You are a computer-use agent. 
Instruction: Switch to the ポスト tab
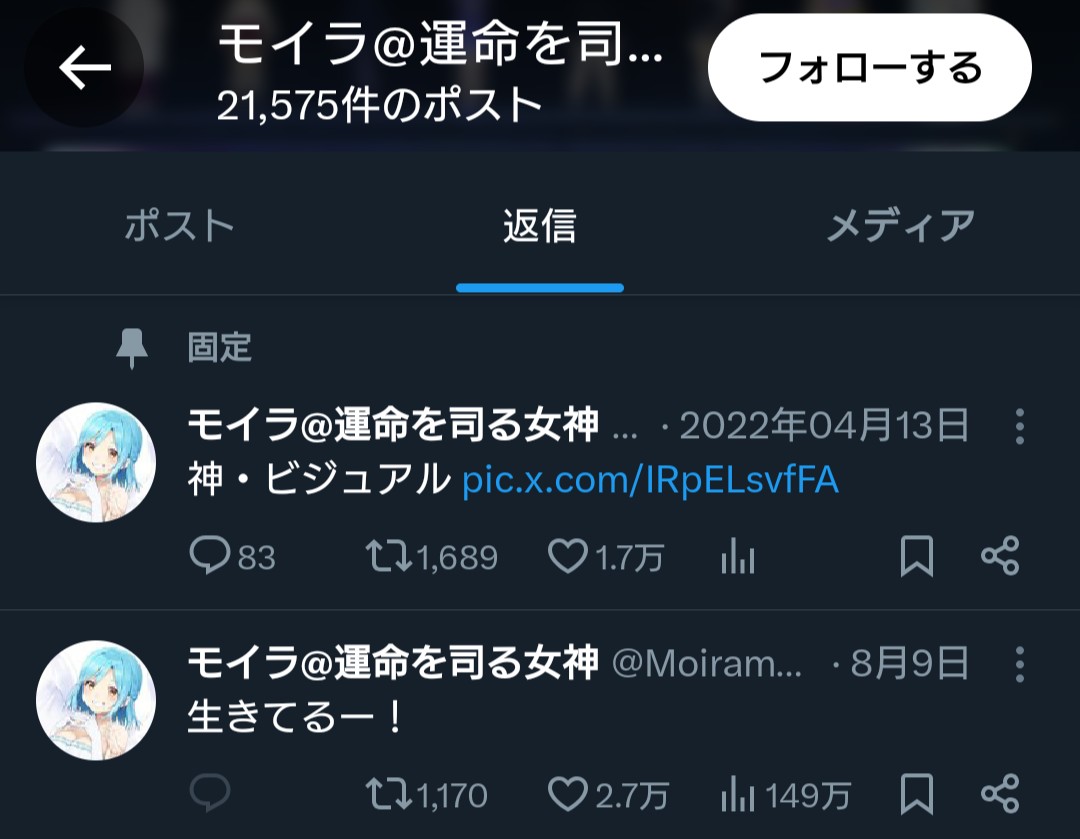click(180, 226)
